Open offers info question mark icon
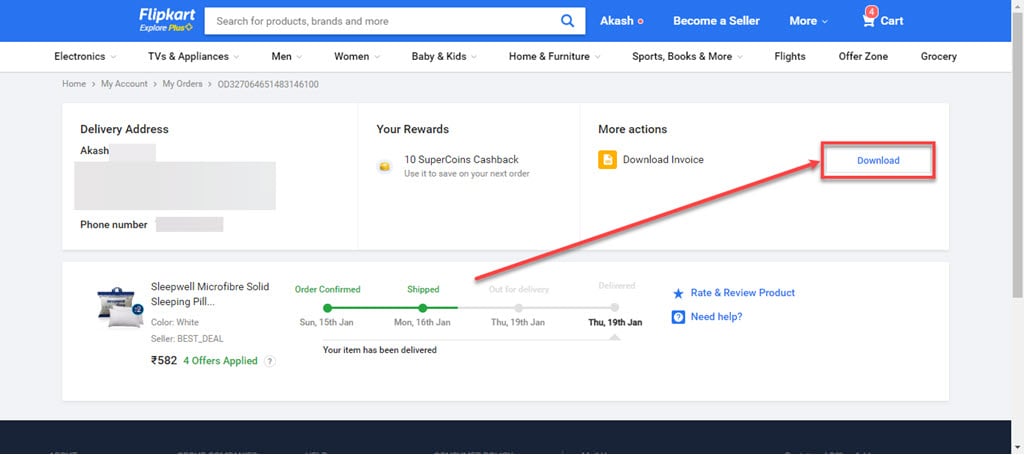1024x455 pixels. click(270, 361)
